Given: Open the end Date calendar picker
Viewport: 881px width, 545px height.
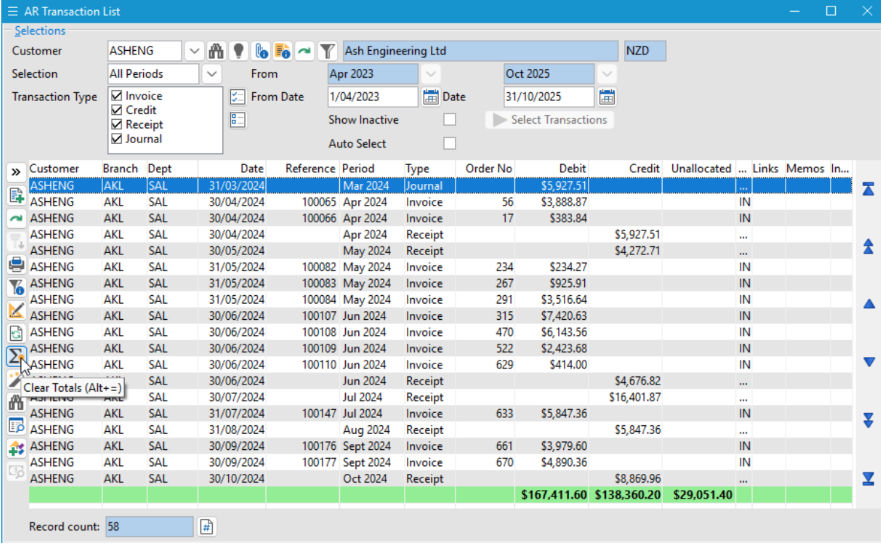Looking at the screenshot, I should (x=607, y=97).
